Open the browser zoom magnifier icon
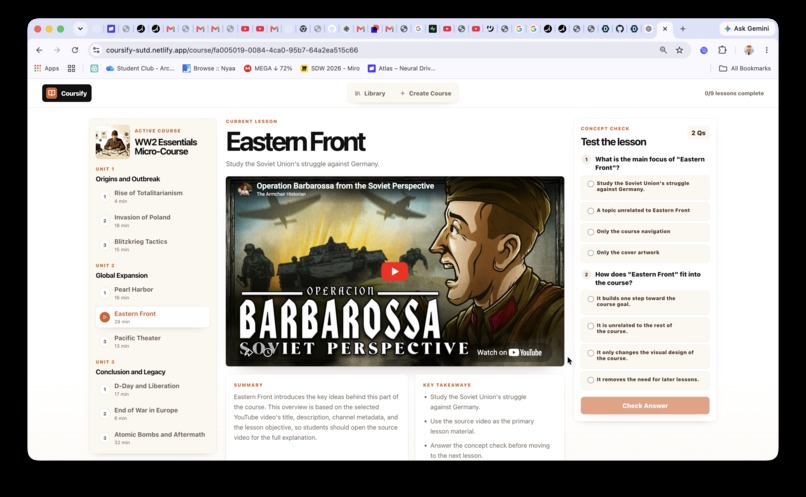Screen dimensions: 806x497 click(663, 50)
